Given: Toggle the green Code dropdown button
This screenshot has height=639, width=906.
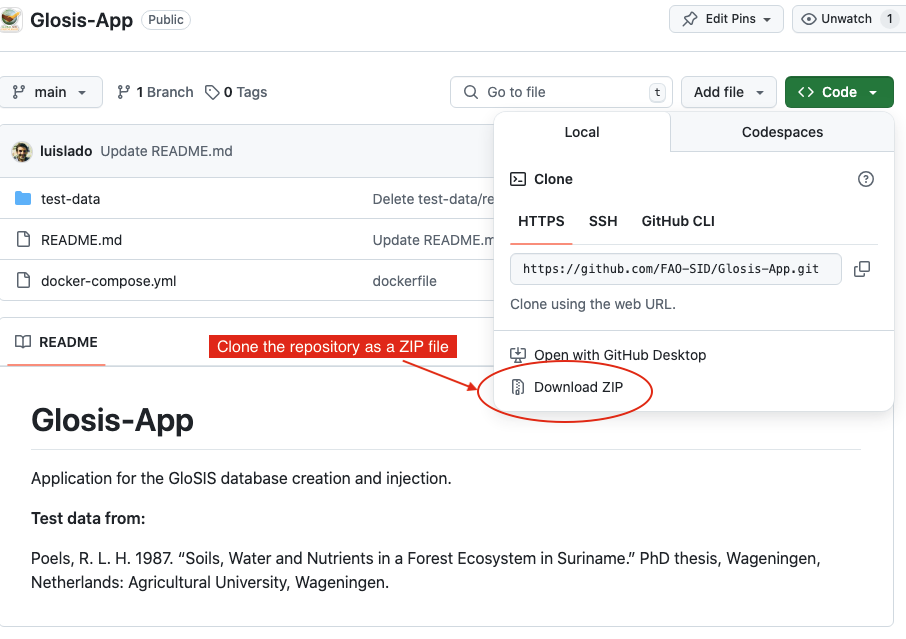Looking at the screenshot, I should tap(839, 92).
